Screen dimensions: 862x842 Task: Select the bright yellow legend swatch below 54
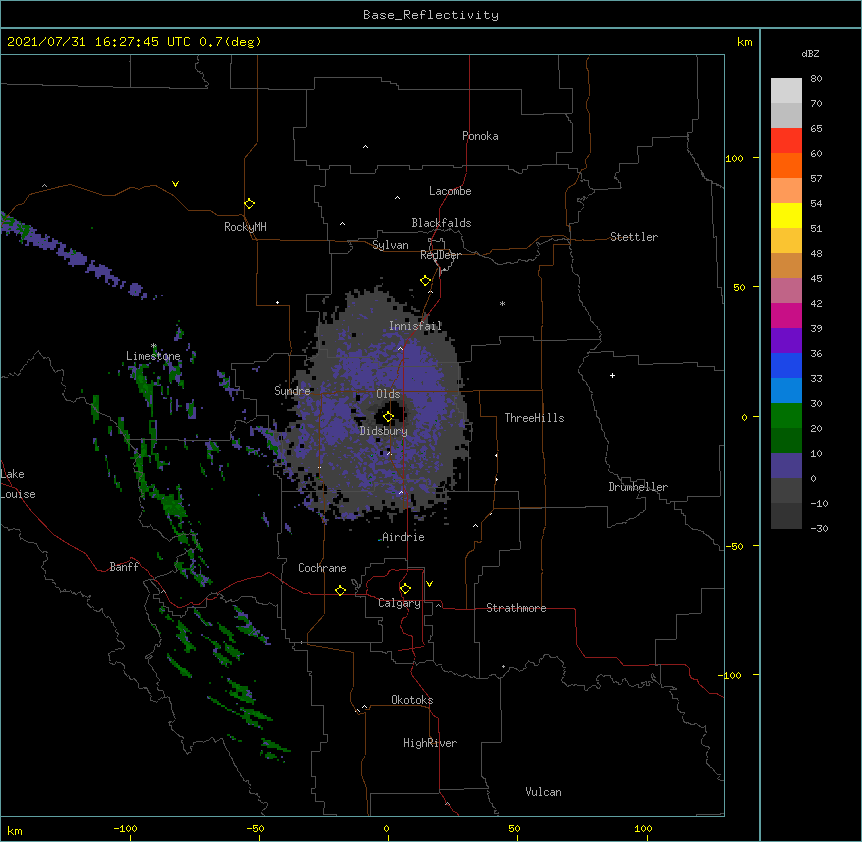point(786,215)
